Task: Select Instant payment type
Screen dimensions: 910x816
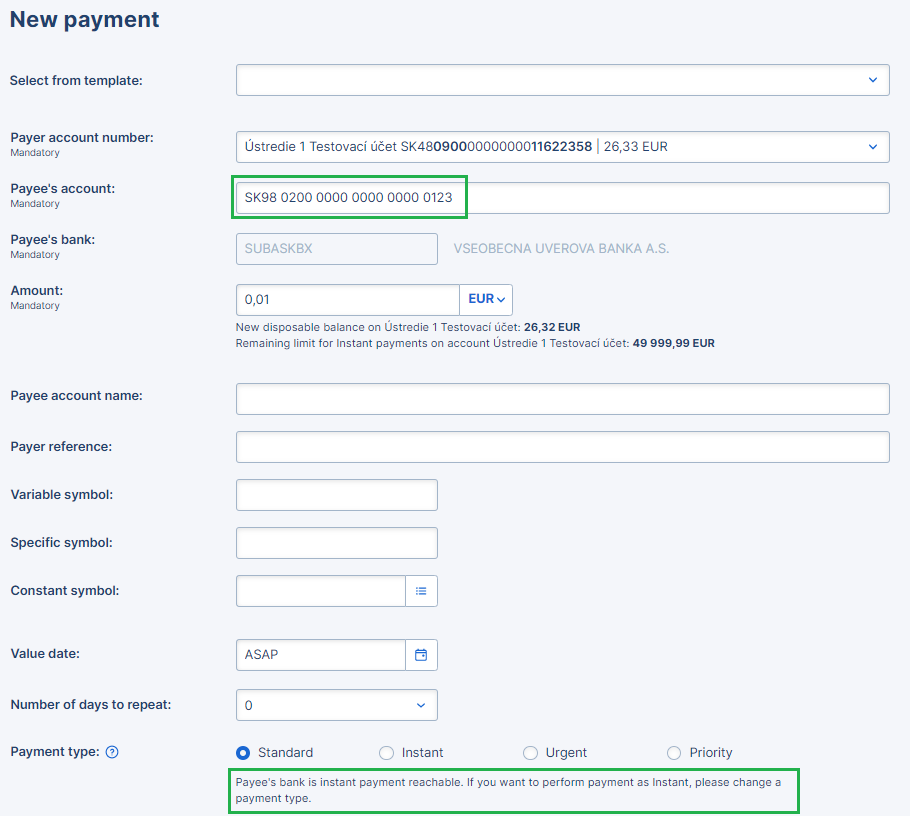Action: coord(387,753)
